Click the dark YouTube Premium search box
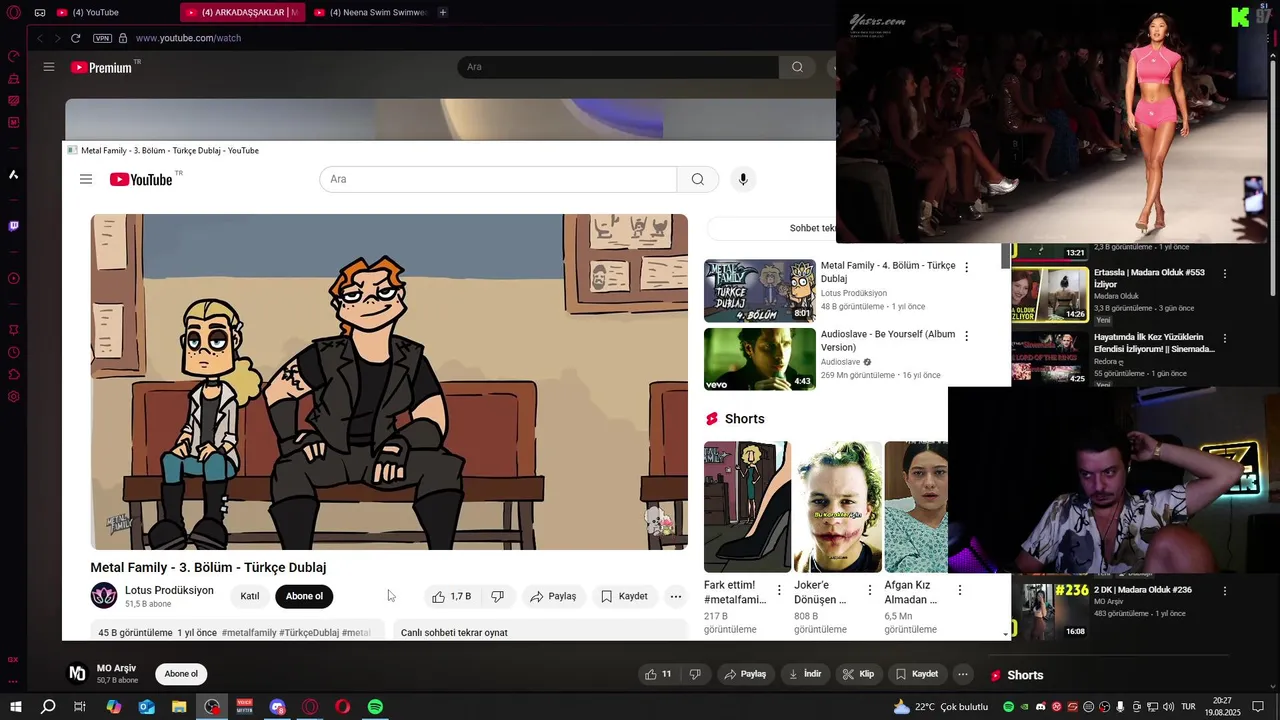This screenshot has width=1280, height=720. [618, 67]
